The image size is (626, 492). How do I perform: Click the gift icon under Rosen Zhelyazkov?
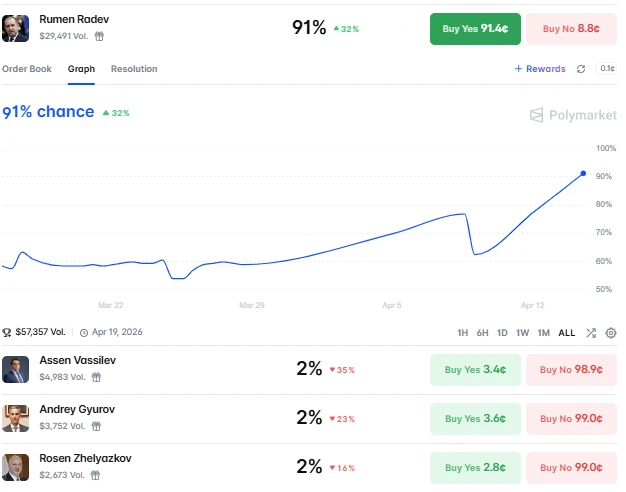(x=95, y=475)
